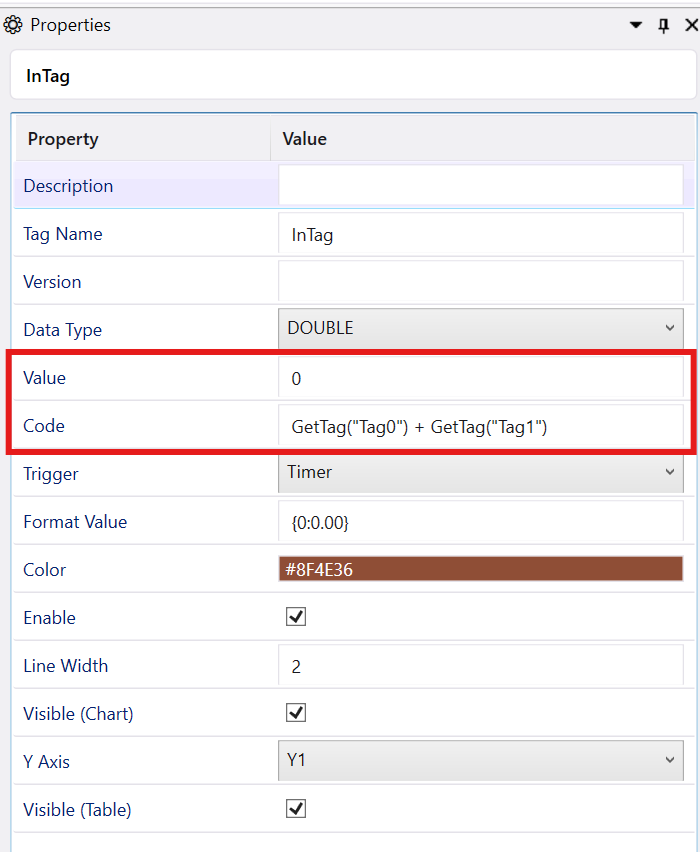Select the Tag Name property label

click(62, 234)
